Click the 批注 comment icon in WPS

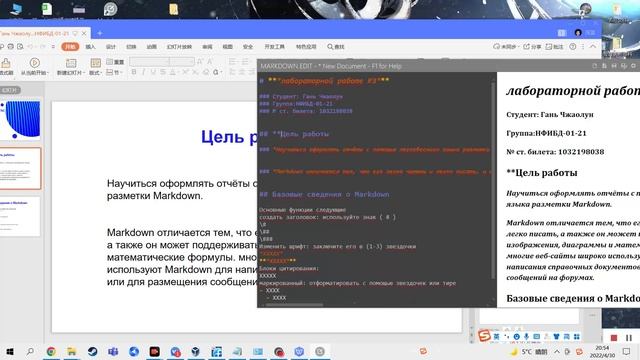[555, 47]
